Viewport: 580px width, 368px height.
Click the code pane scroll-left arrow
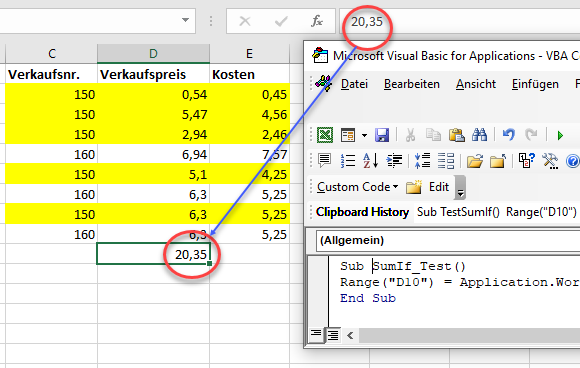[x=350, y=335]
